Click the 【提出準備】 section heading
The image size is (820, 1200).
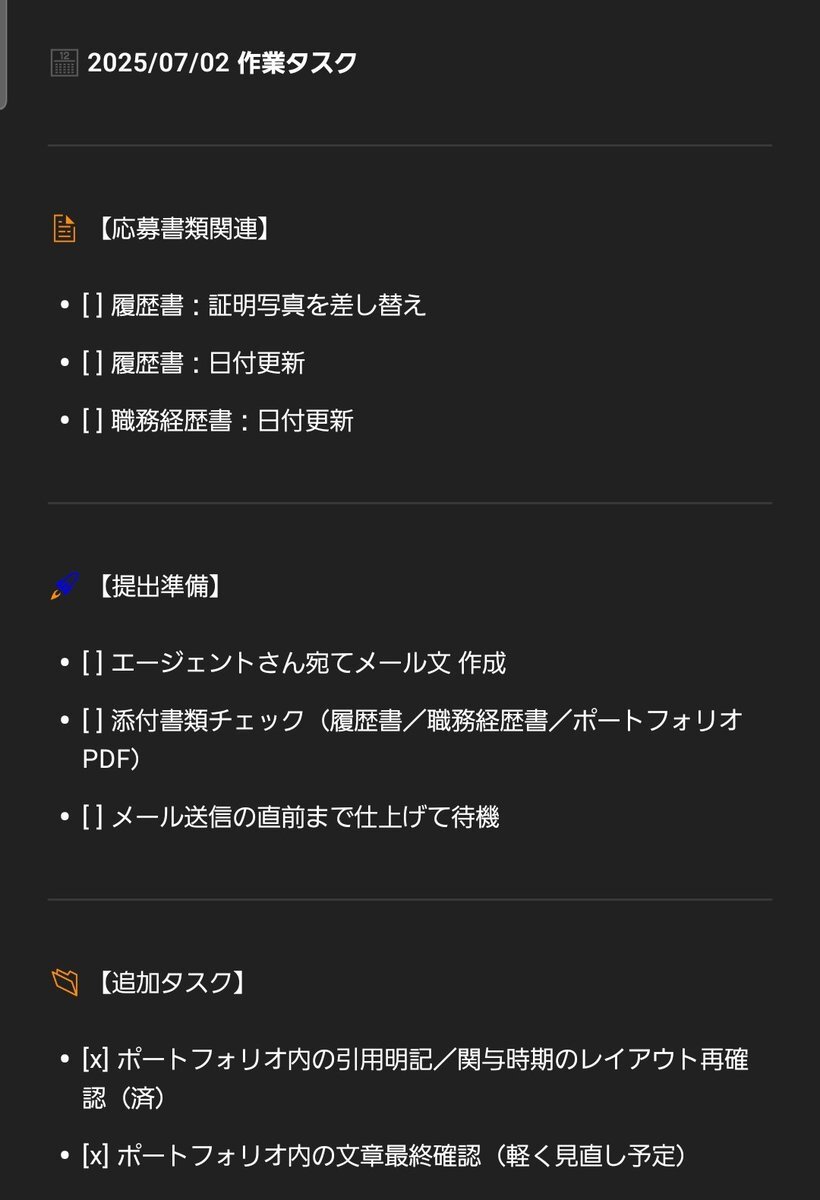coord(158,586)
